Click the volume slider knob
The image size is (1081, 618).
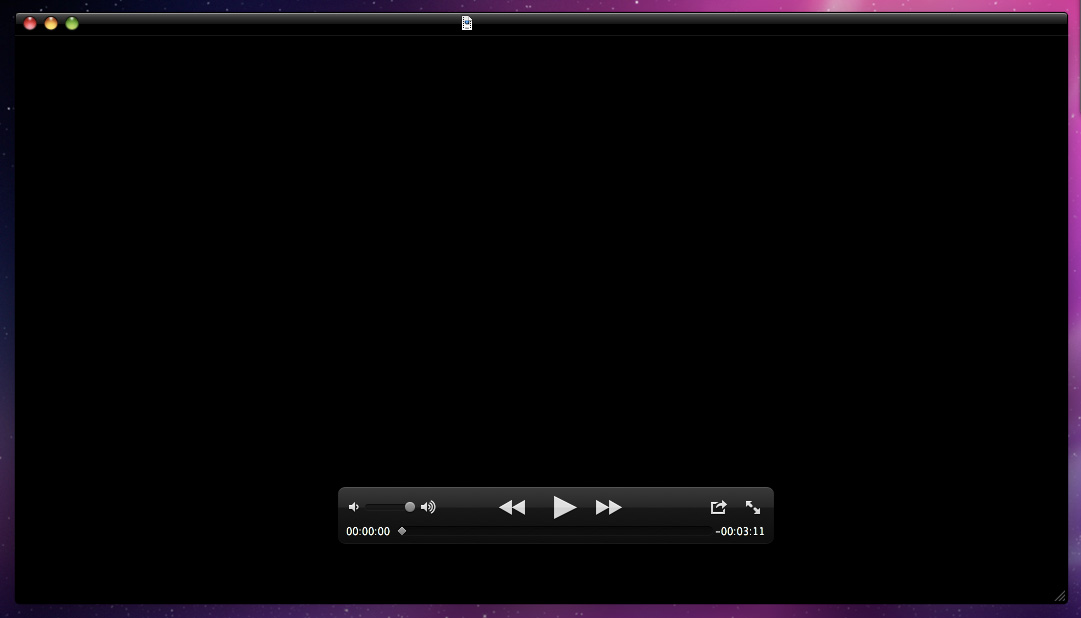pos(410,507)
